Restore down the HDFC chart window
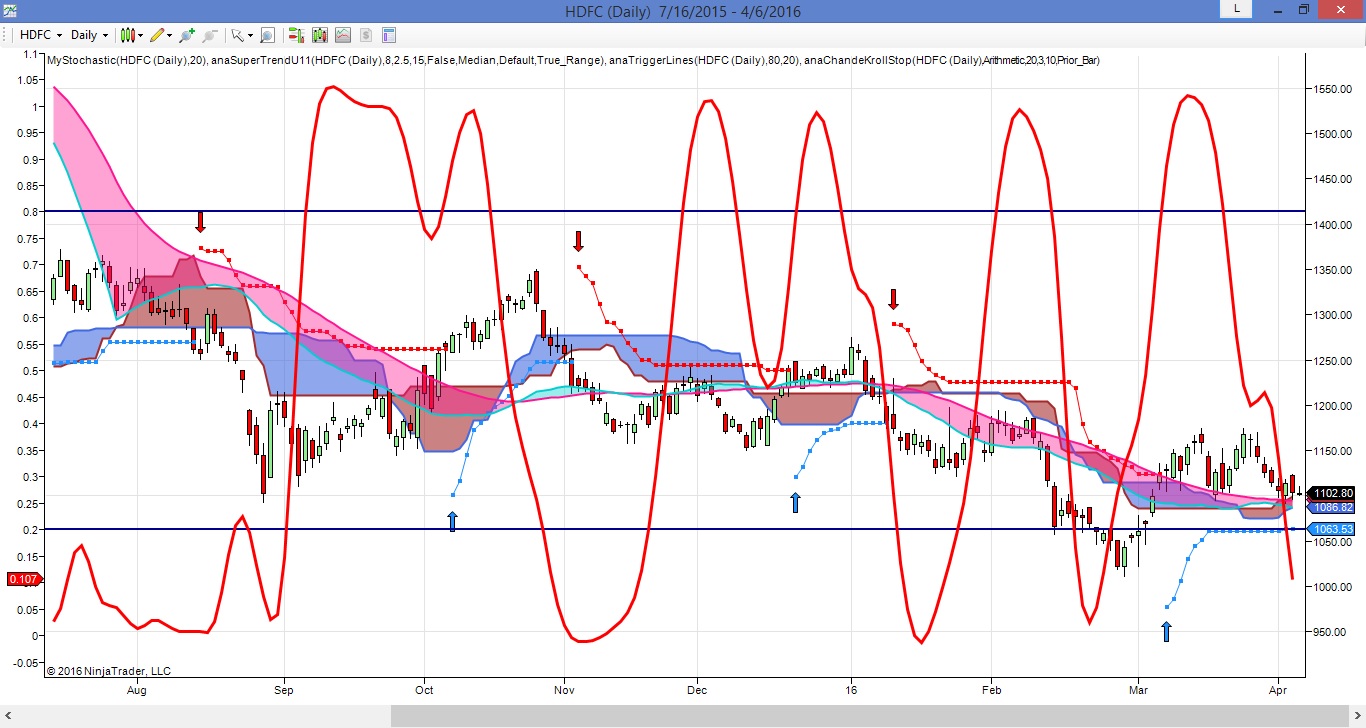 point(1303,10)
